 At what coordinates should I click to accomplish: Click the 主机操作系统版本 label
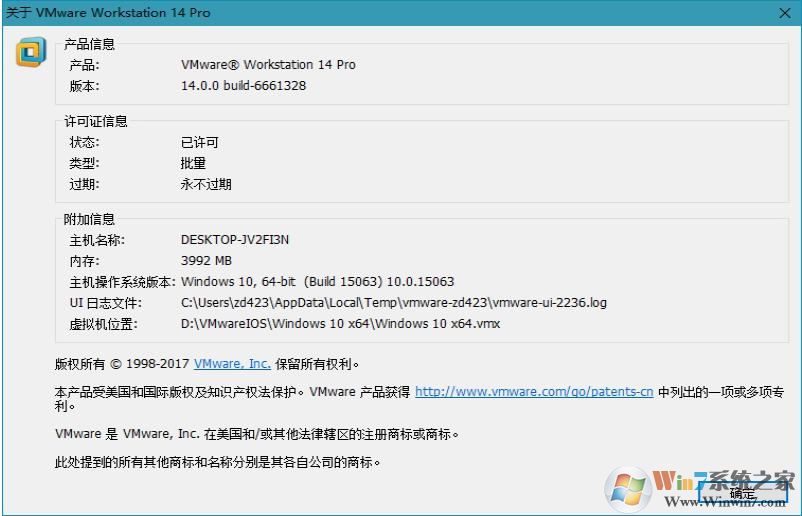pos(122,282)
